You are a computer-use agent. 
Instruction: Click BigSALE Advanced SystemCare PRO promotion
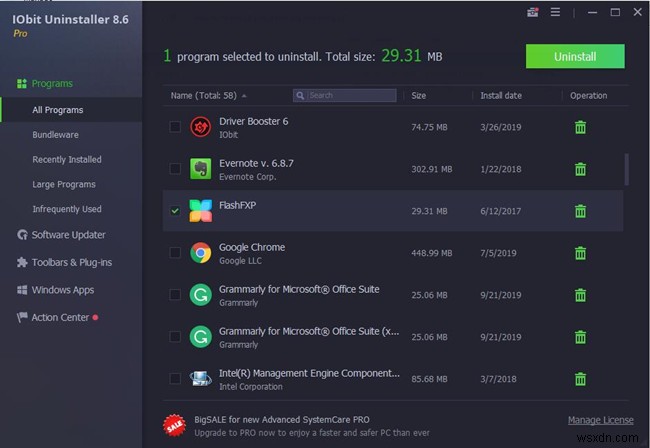coord(281,420)
